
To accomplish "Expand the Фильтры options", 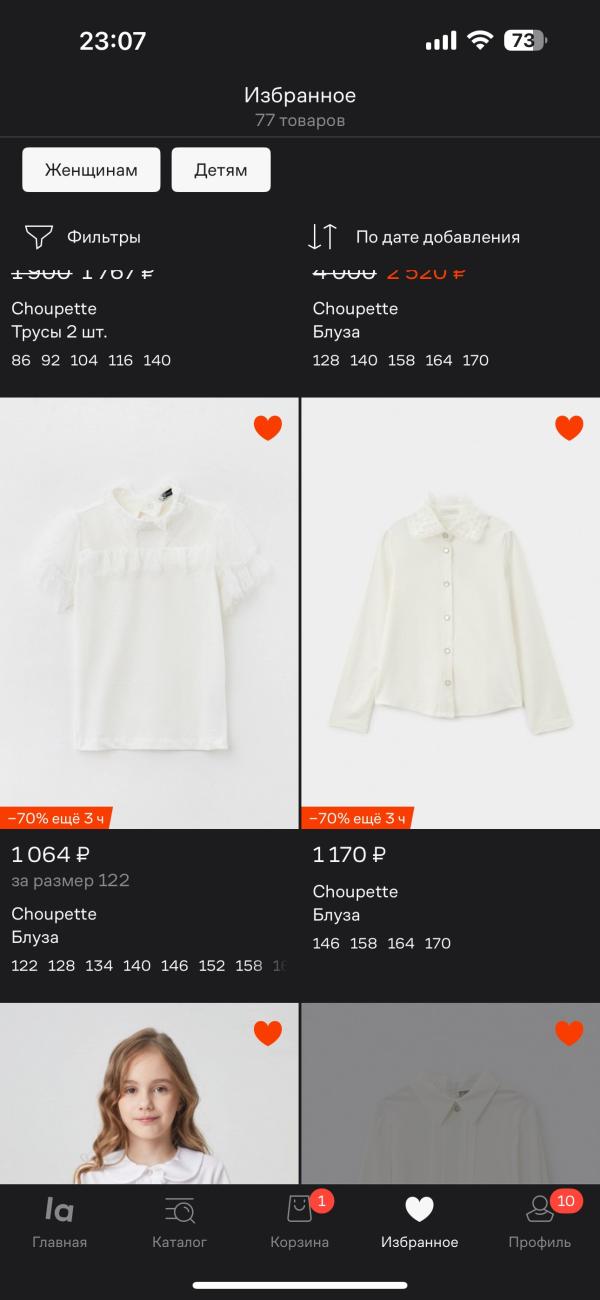I will click(103, 237).
